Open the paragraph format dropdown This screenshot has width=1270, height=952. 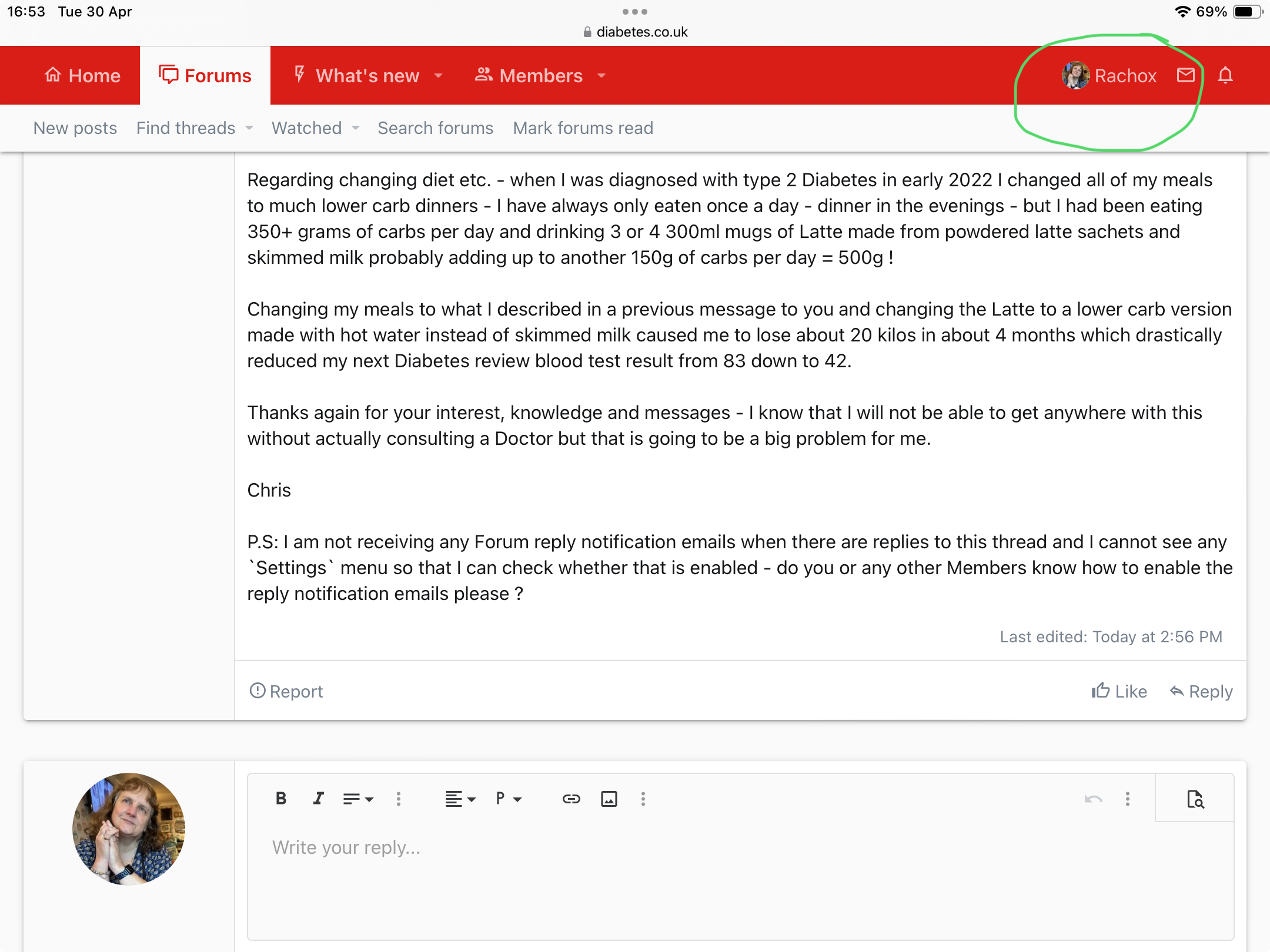509,799
